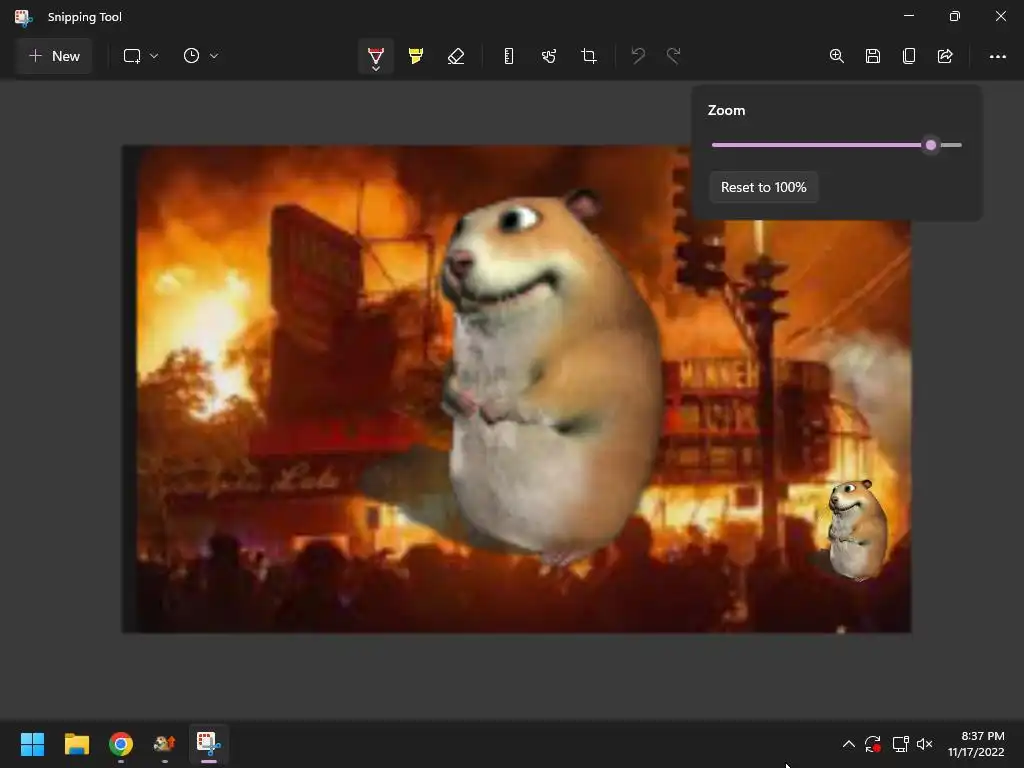The image size is (1024, 768).
Task: Open File Explorer from taskbar
Action: tap(76, 744)
